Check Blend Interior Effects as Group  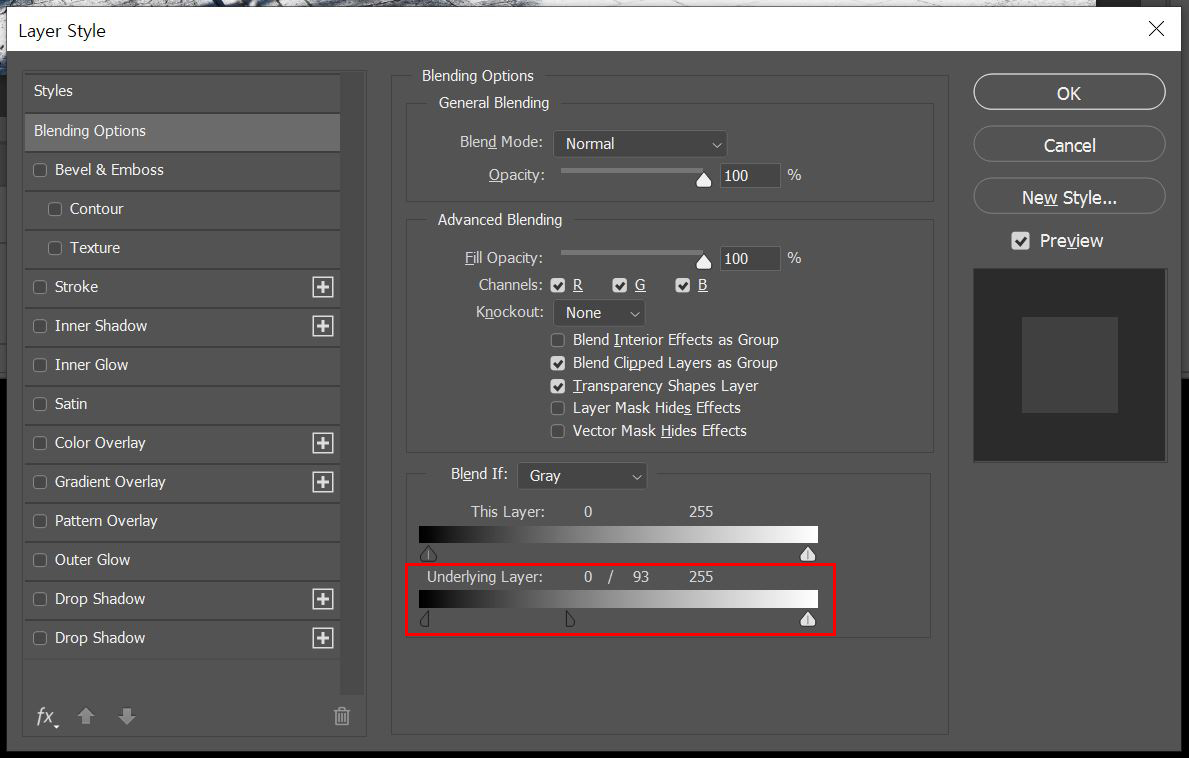(558, 340)
